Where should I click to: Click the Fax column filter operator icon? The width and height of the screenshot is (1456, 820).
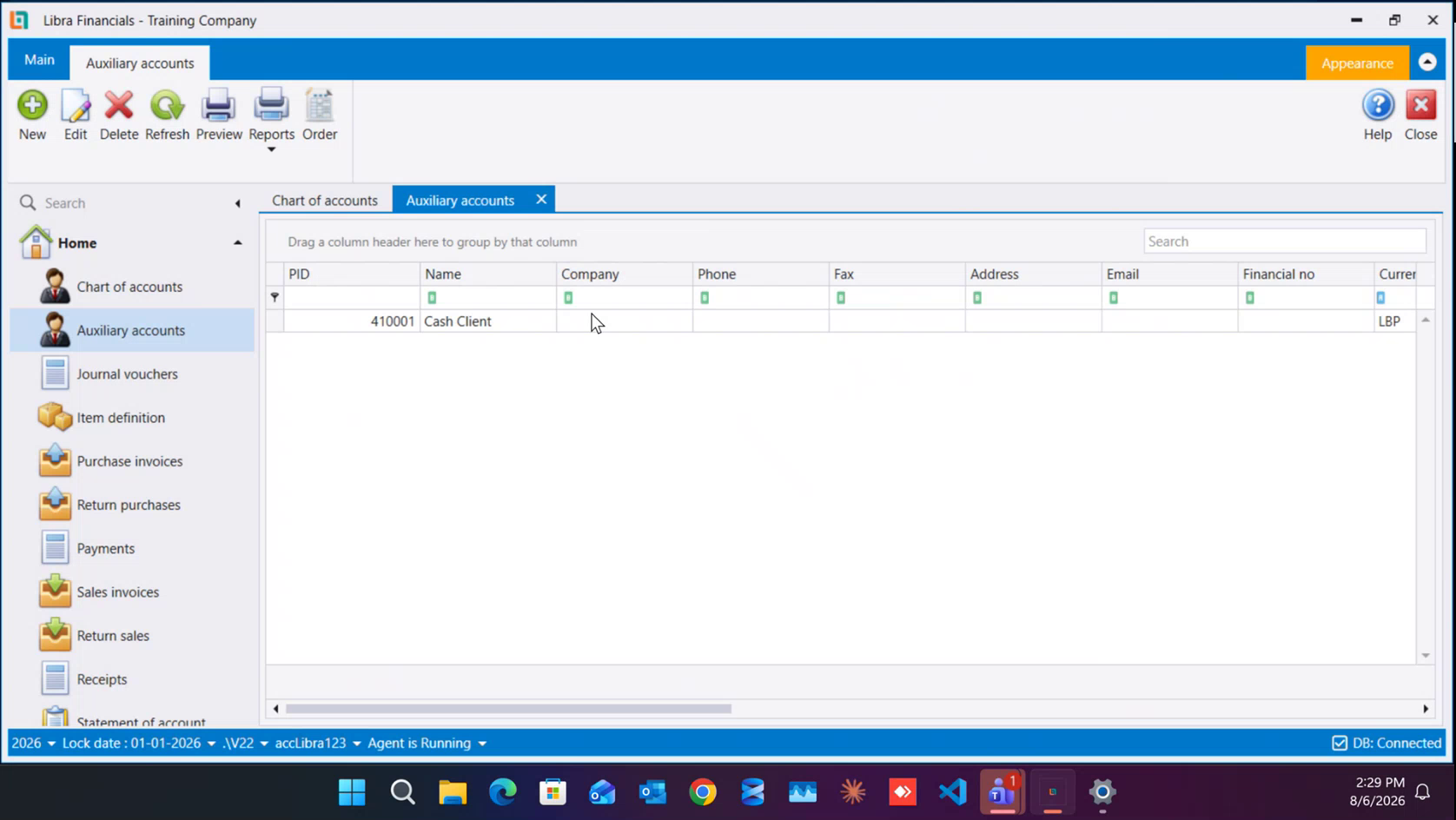(x=841, y=298)
